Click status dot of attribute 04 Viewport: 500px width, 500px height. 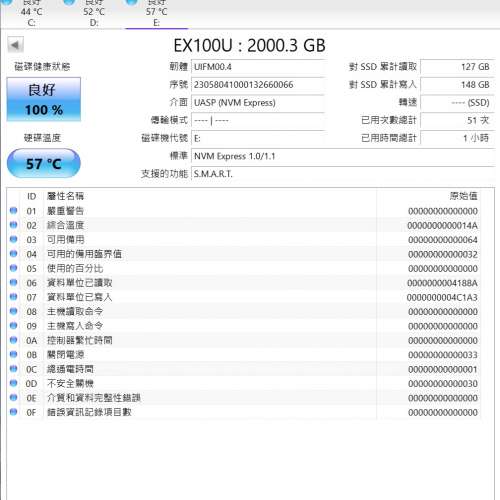(14, 254)
